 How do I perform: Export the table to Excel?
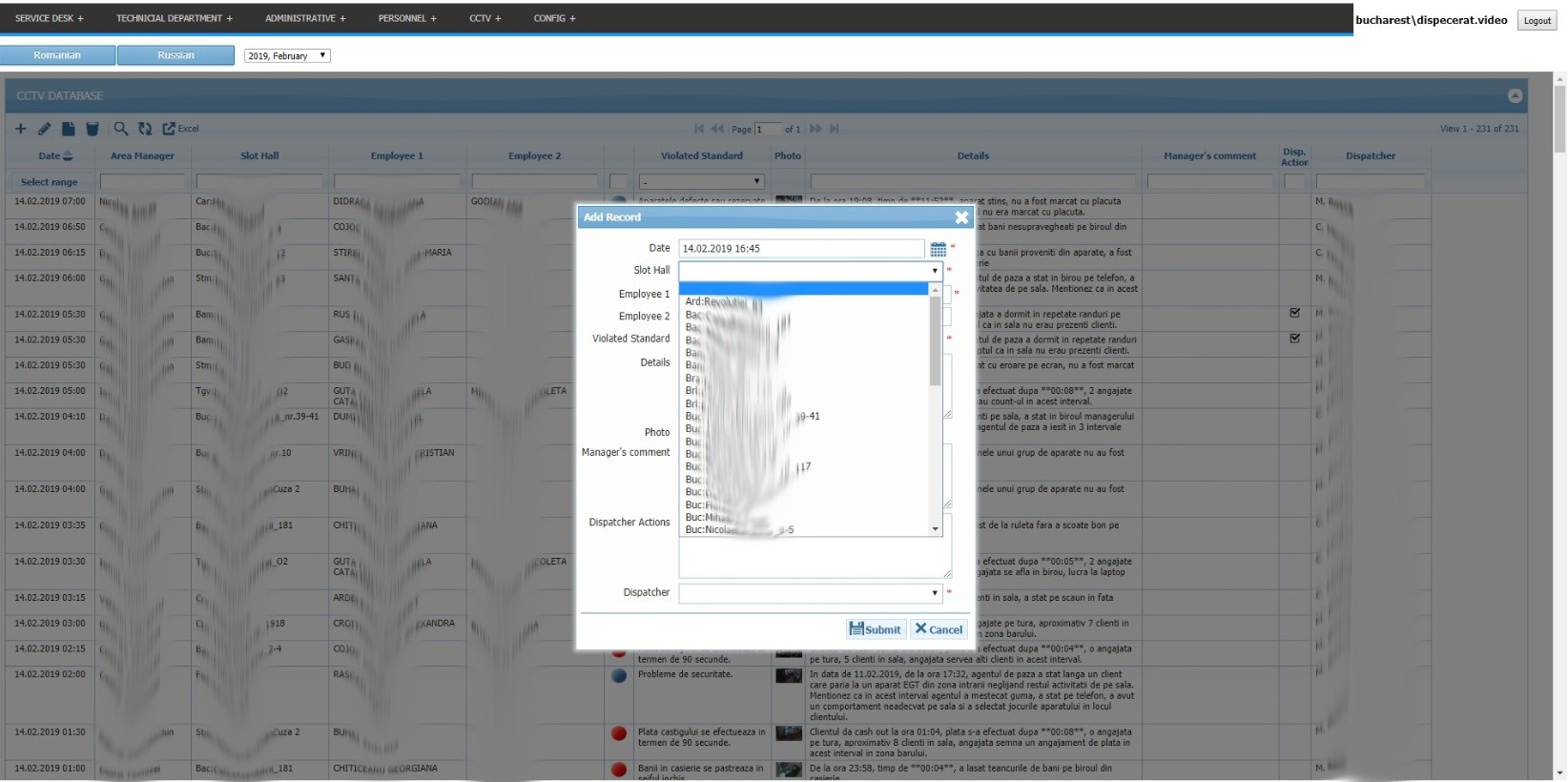click(x=180, y=129)
